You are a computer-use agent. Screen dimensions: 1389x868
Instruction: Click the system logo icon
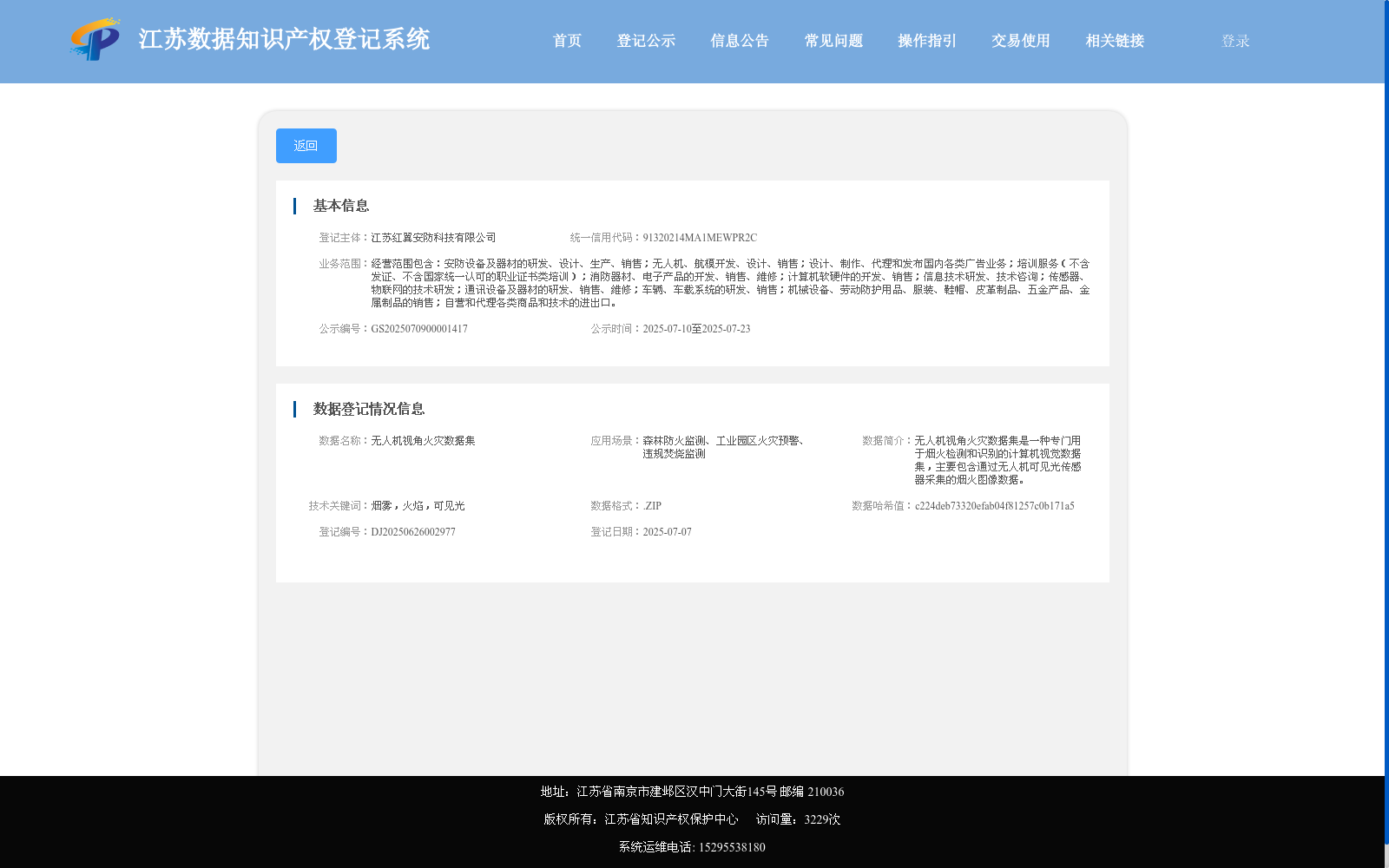pyautogui.click(x=95, y=40)
